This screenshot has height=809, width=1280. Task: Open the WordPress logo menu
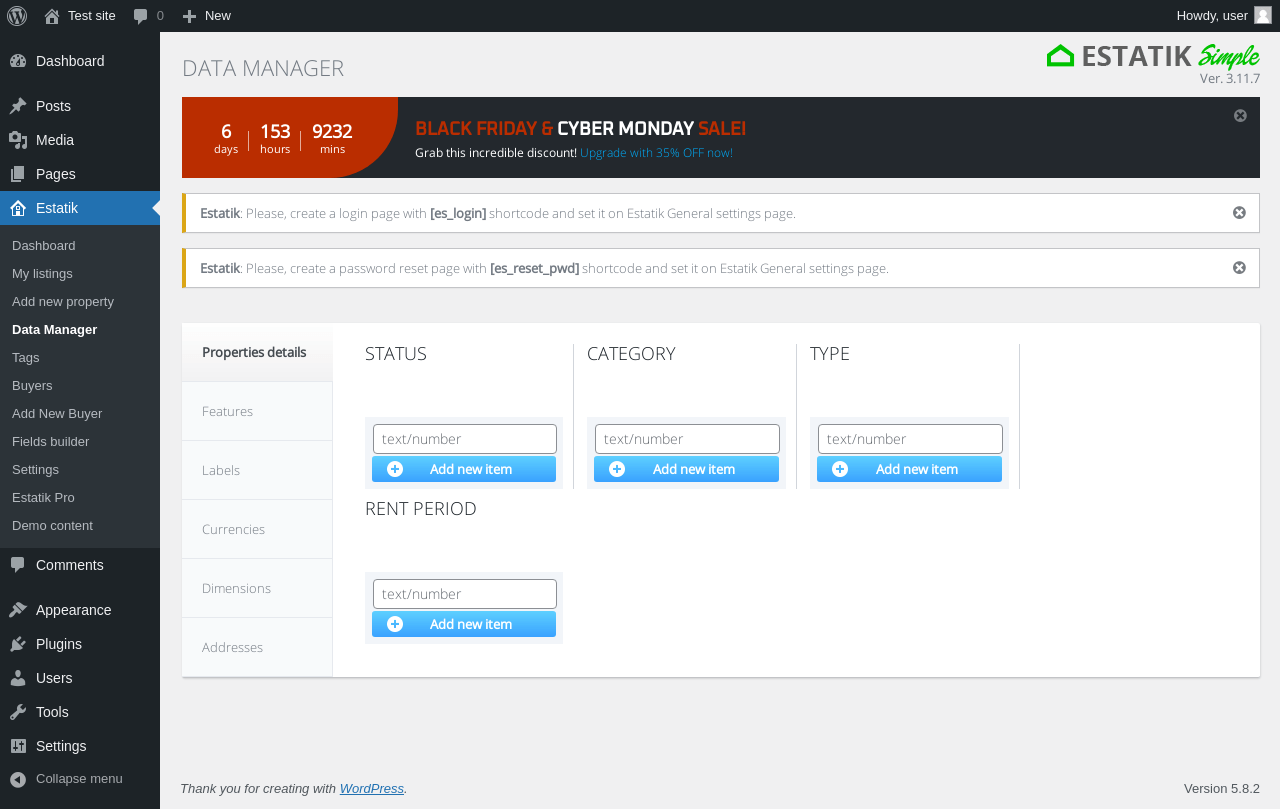(x=17, y=16)
